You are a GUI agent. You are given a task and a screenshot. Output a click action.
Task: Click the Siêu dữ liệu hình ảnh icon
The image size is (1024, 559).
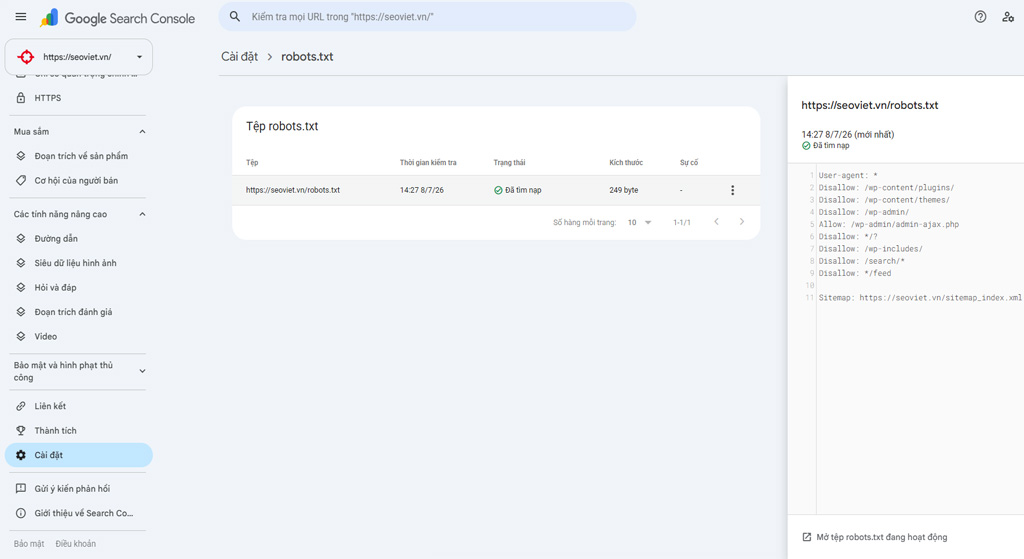[x=21, y=263]
